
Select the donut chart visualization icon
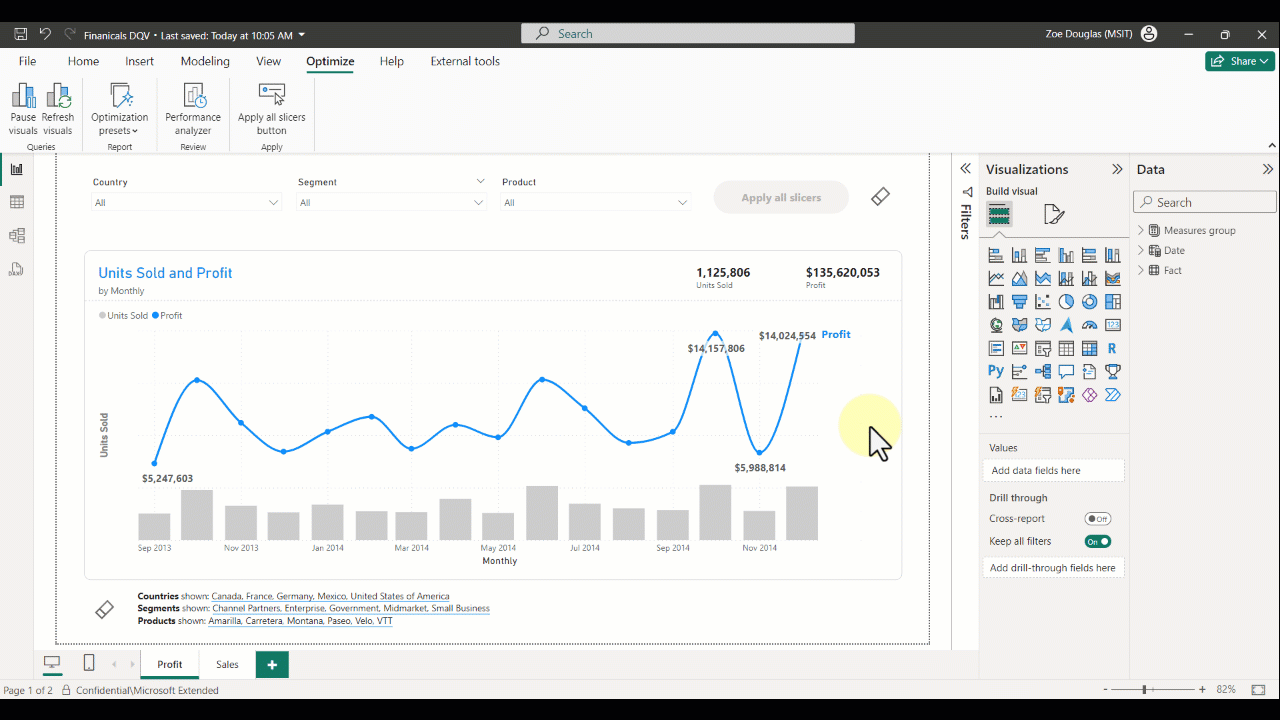pos(1089,301)
